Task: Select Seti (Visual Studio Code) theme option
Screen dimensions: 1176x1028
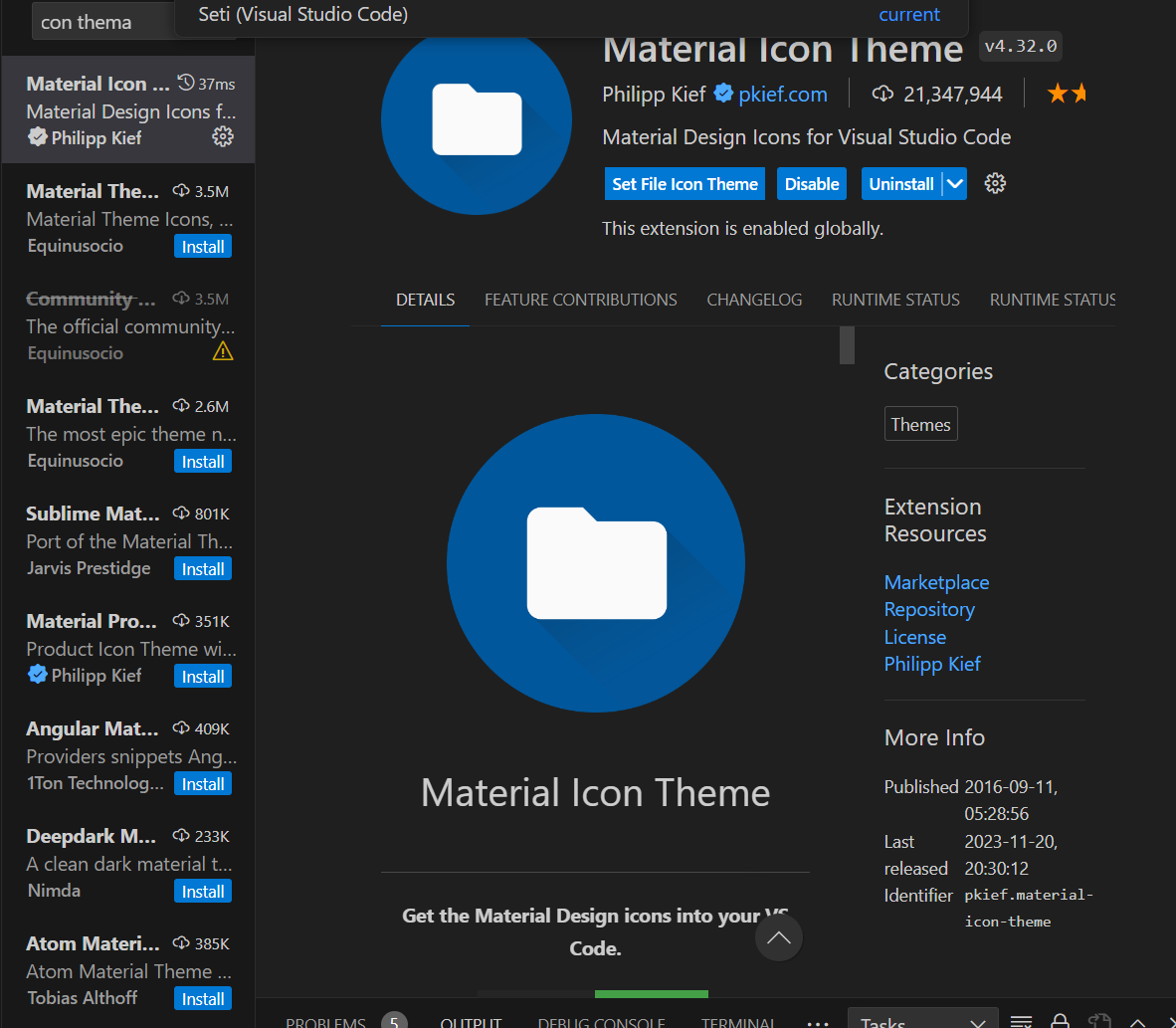Action: point(571,15)
